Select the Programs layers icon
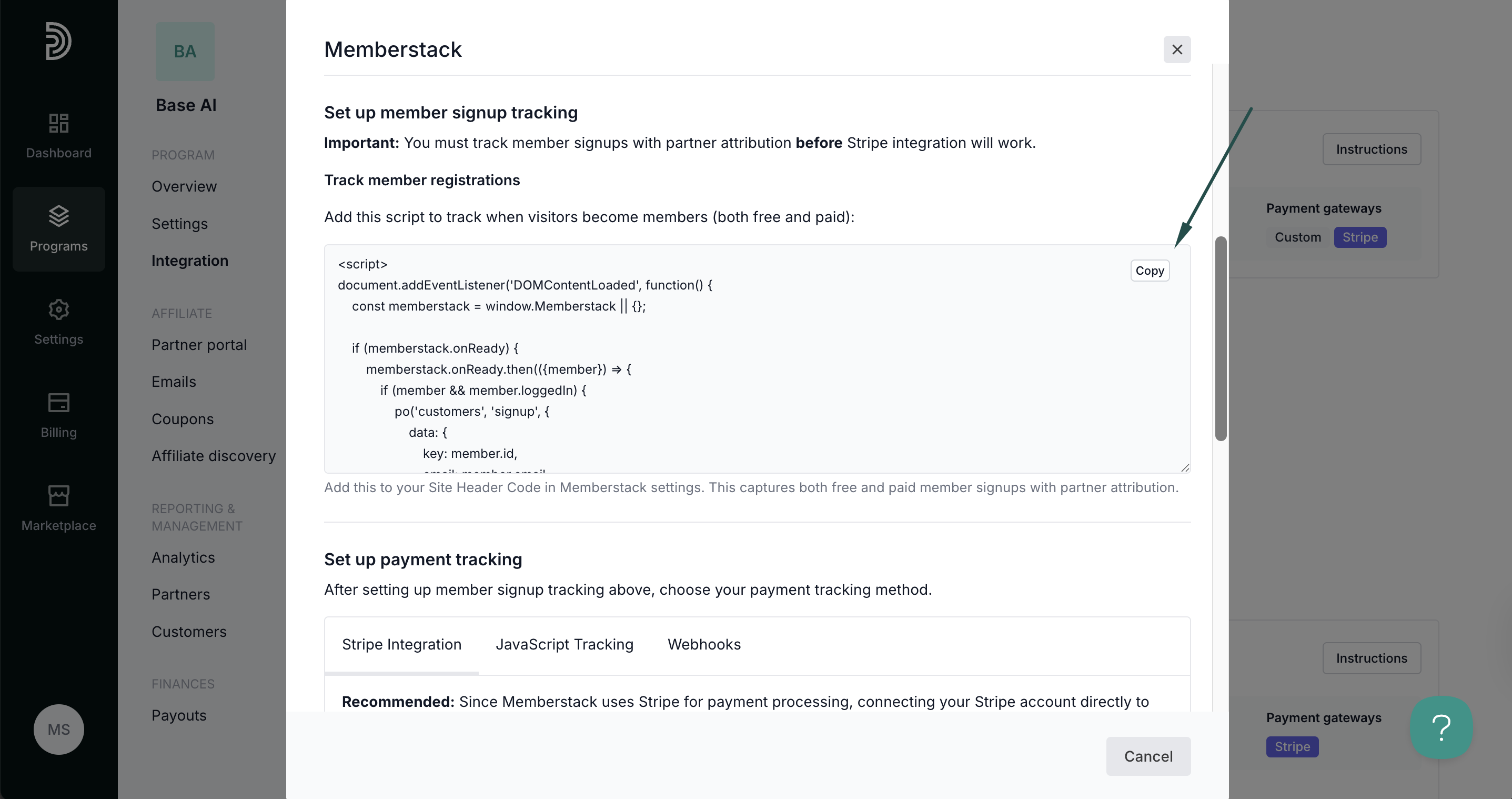The image size is (1512, 799). (x=59, y=216)
